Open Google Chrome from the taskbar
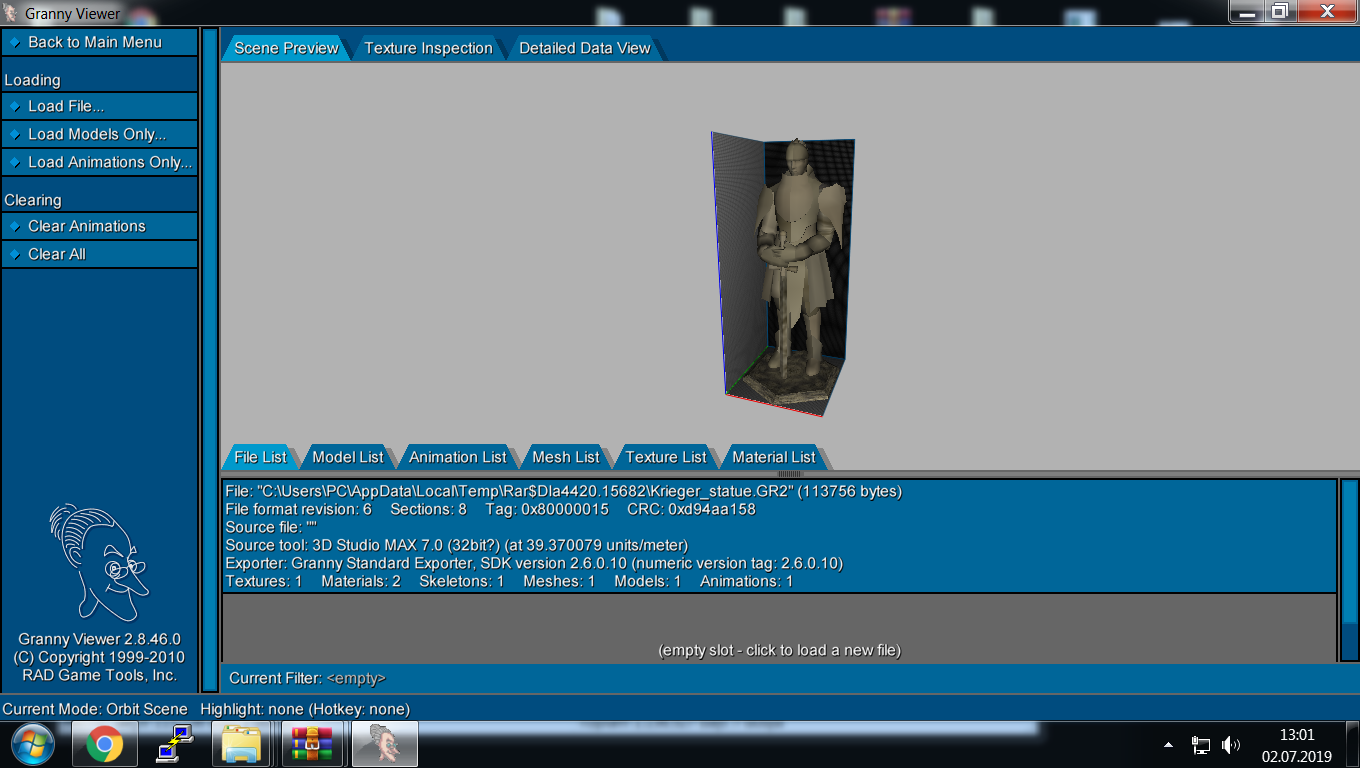1360x768 pixels. tap(105, 744)
